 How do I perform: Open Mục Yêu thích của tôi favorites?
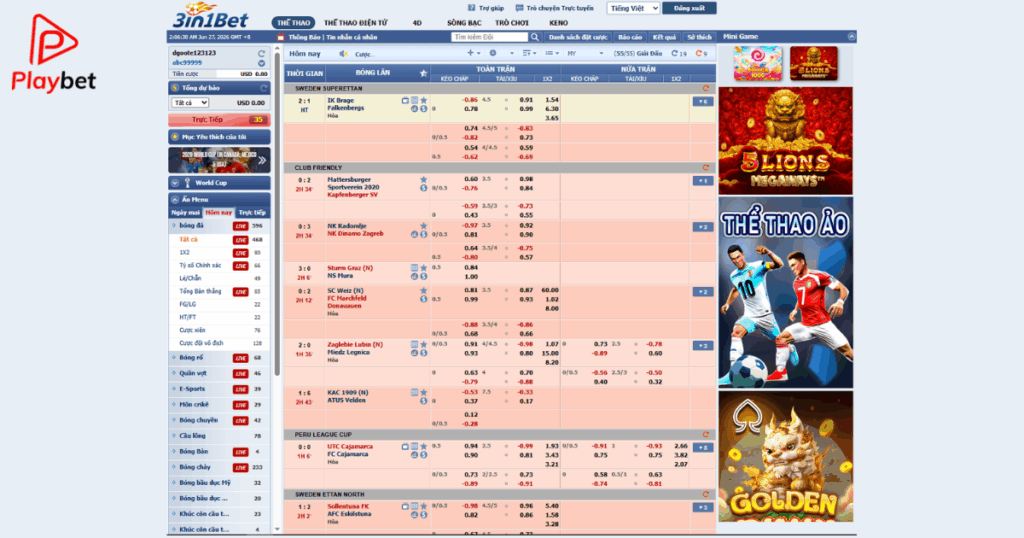(219, 137)
